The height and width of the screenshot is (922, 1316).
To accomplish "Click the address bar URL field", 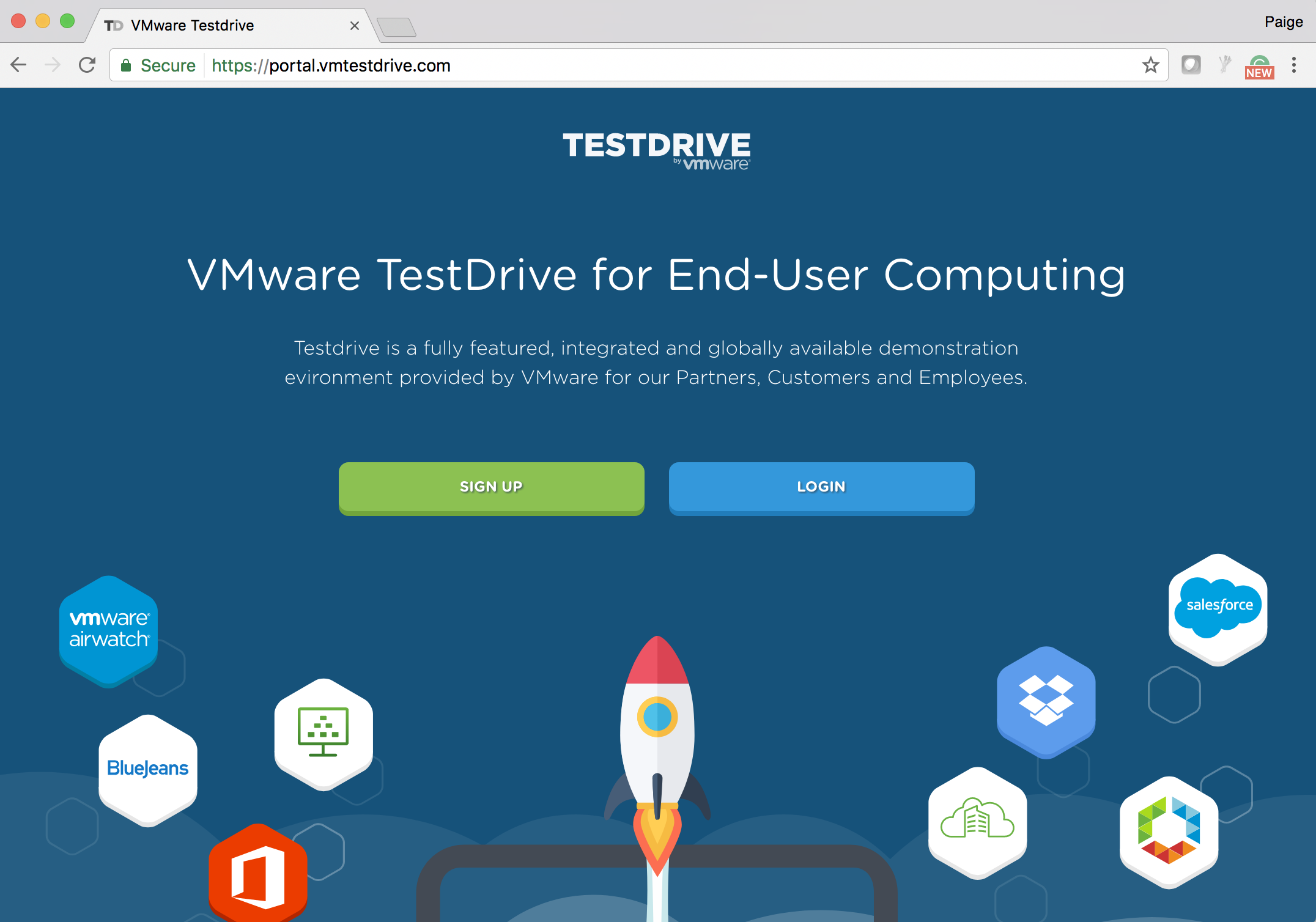I will click(639, 65).
